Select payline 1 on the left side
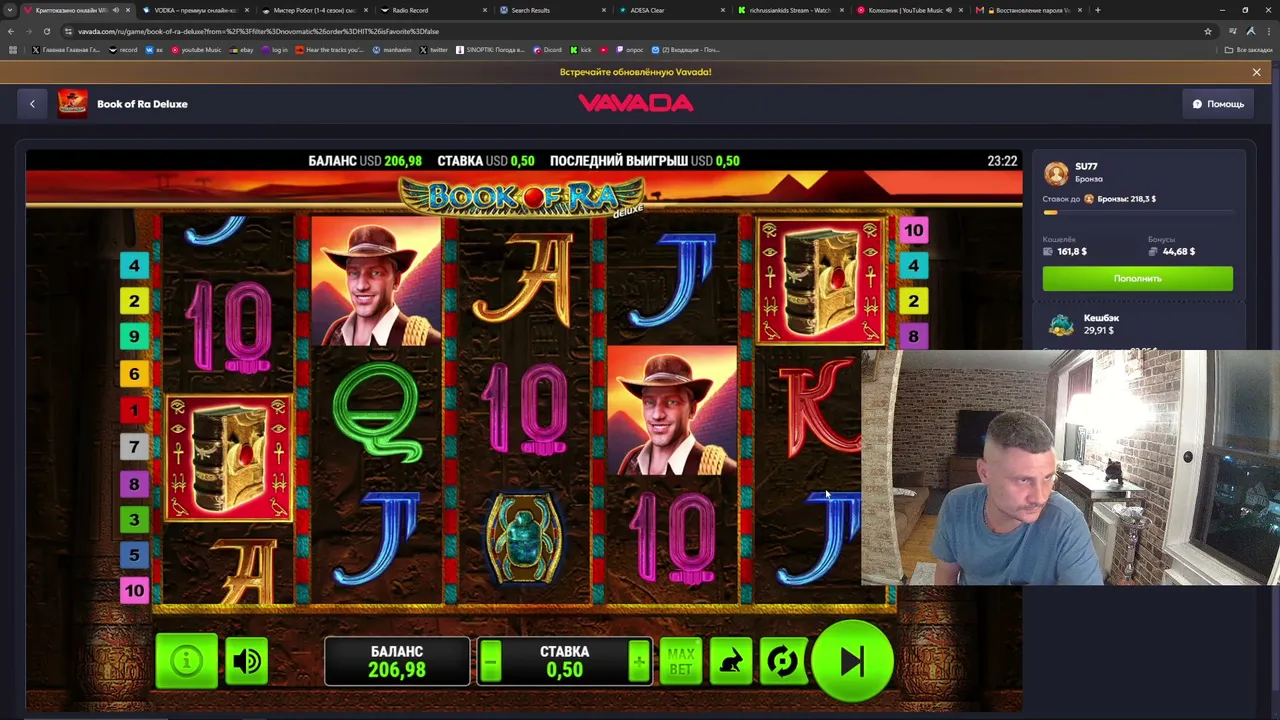The height and width of the screenshot is (720, 1280). (134, 410)
